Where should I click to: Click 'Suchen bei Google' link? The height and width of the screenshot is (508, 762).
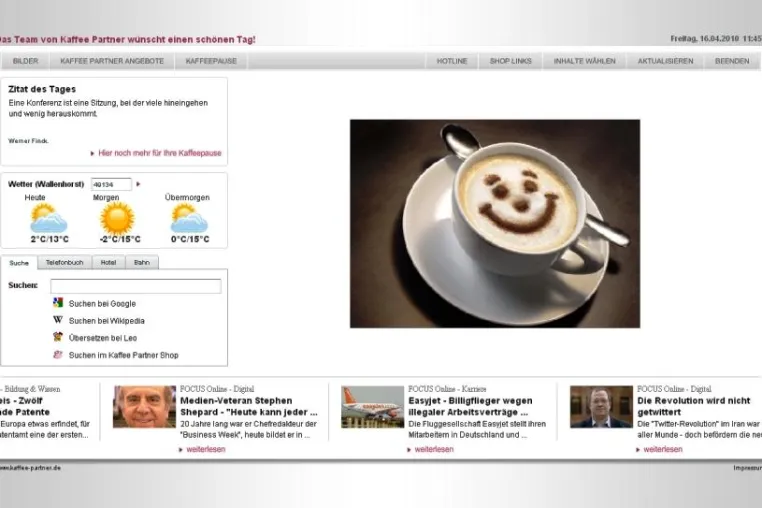[102, 304]
